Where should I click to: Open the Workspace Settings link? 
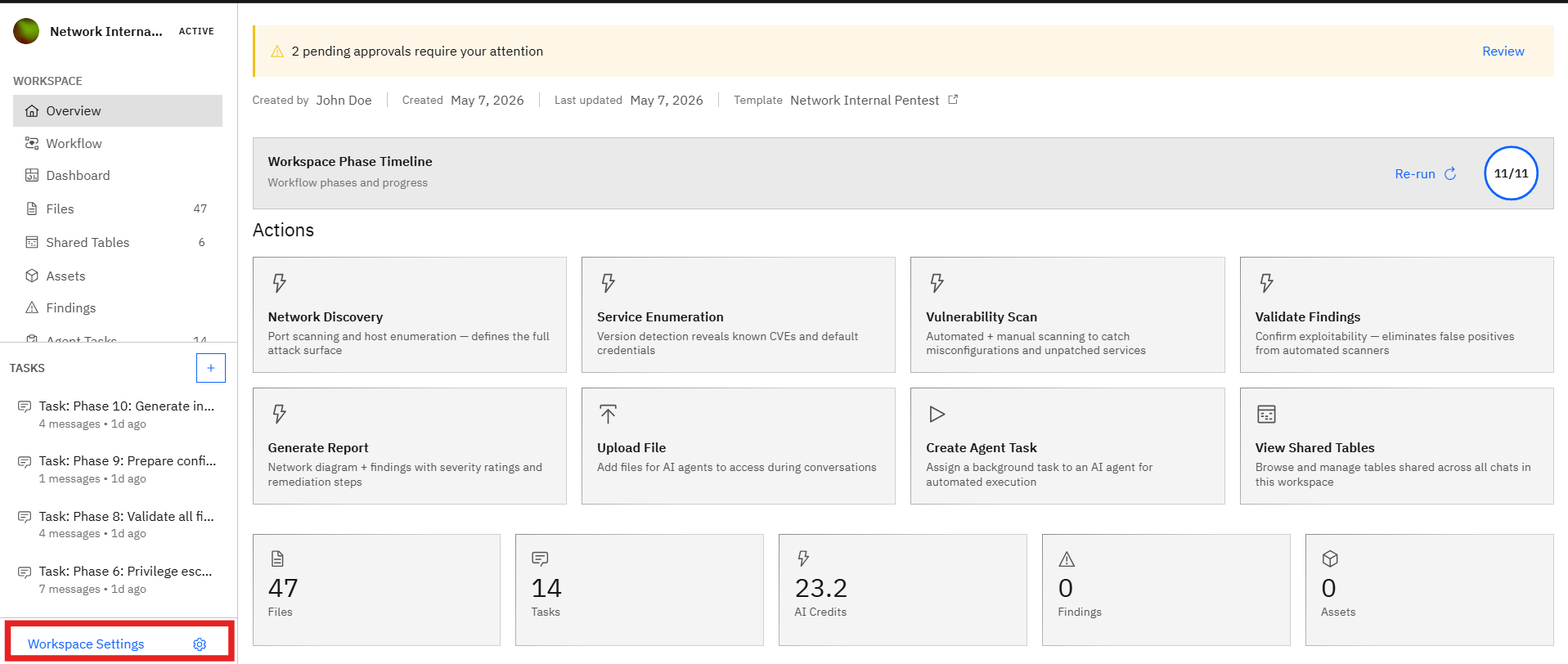click(86, 644)
